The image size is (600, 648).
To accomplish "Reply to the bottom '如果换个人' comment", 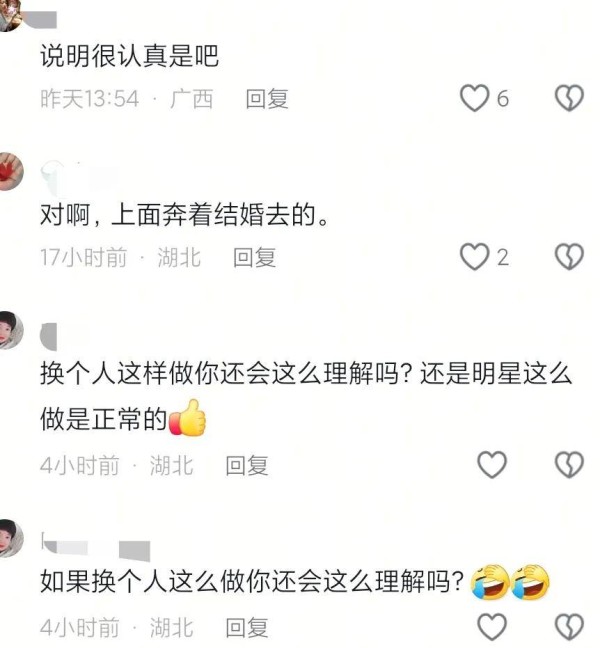I will point(247,628).
